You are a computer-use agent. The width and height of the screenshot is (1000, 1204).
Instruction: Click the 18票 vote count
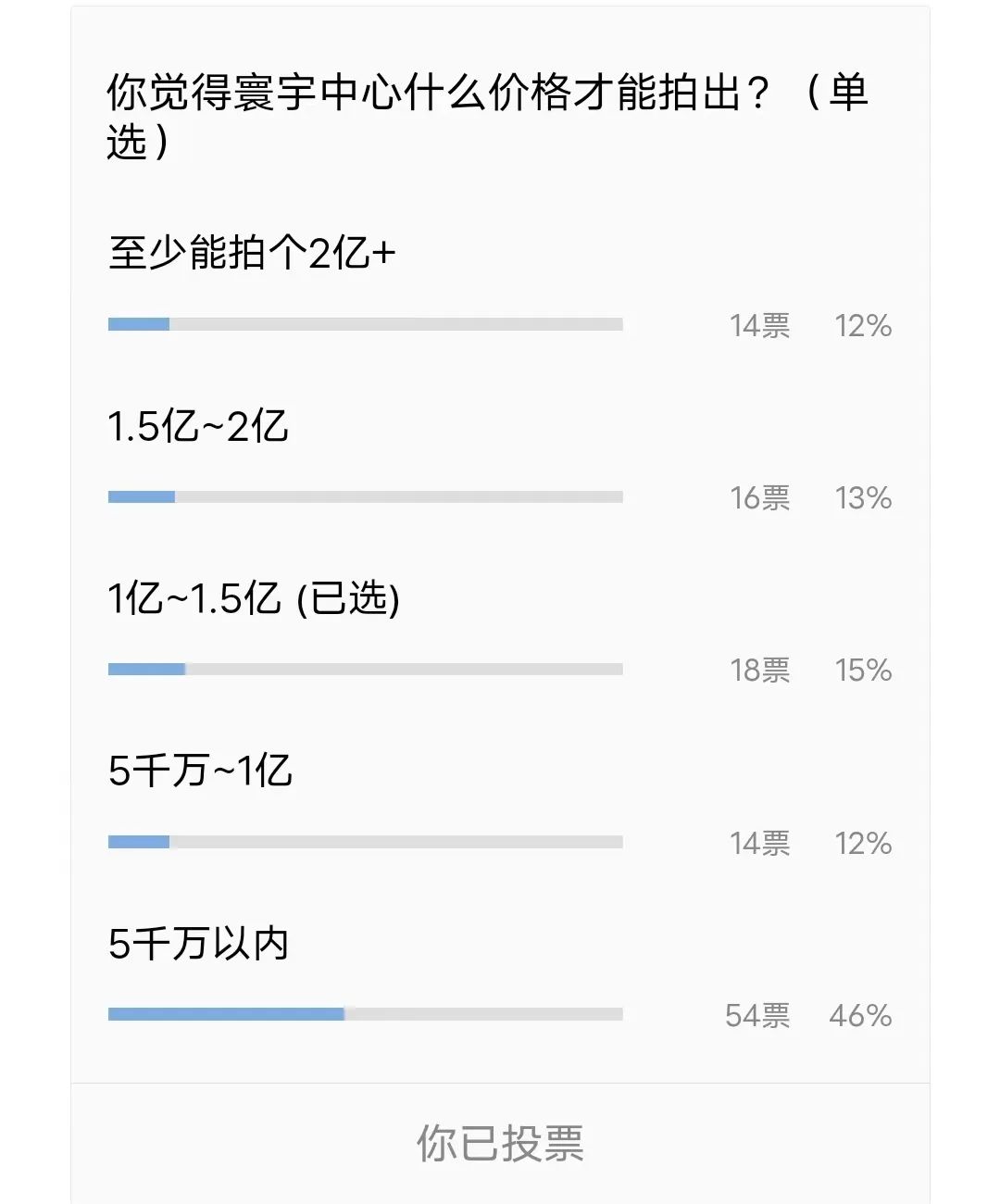(759, 671)
